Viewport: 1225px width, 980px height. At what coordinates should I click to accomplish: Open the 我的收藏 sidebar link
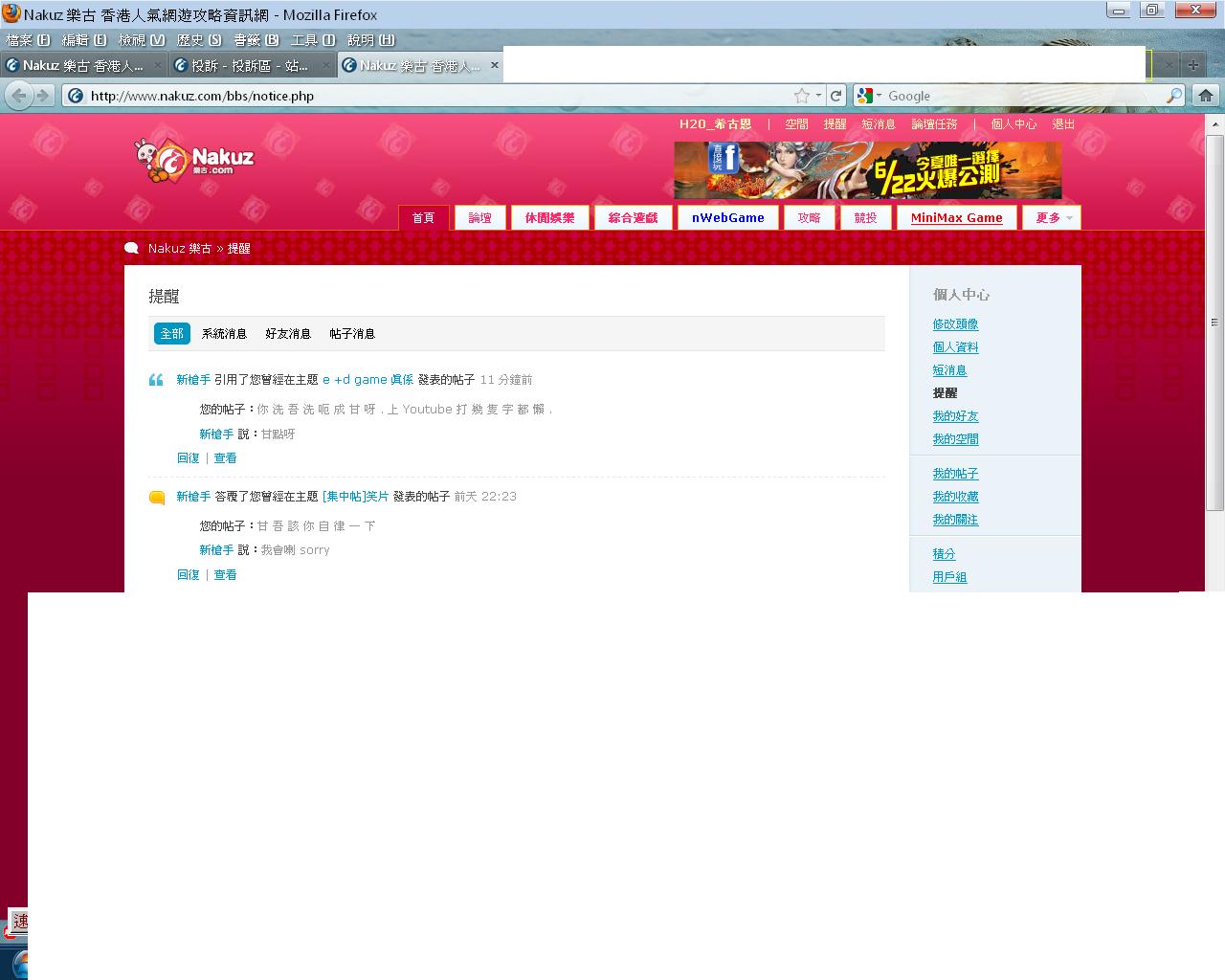[955, 497]
